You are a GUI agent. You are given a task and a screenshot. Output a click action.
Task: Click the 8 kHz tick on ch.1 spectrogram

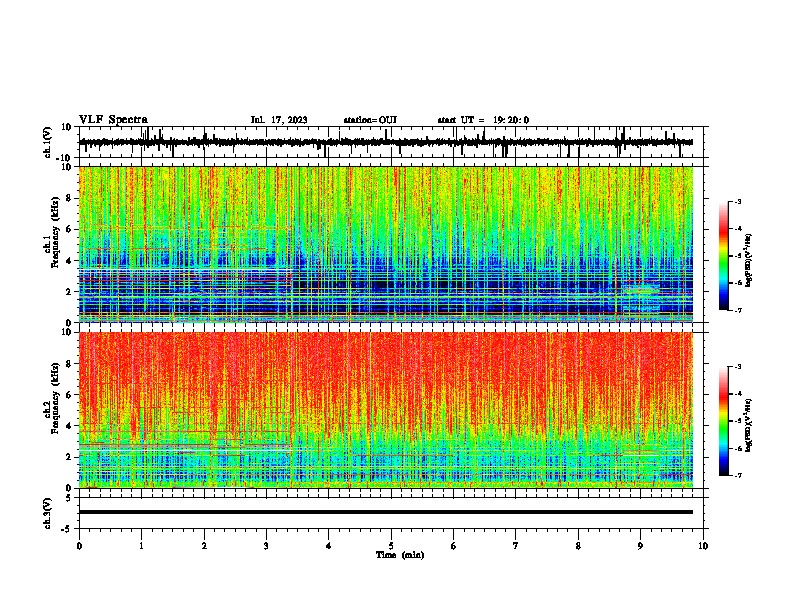coord(70,198)
